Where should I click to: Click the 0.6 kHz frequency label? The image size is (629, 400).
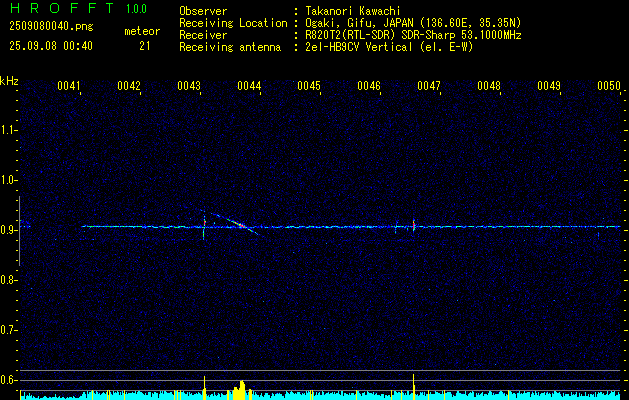8,380
